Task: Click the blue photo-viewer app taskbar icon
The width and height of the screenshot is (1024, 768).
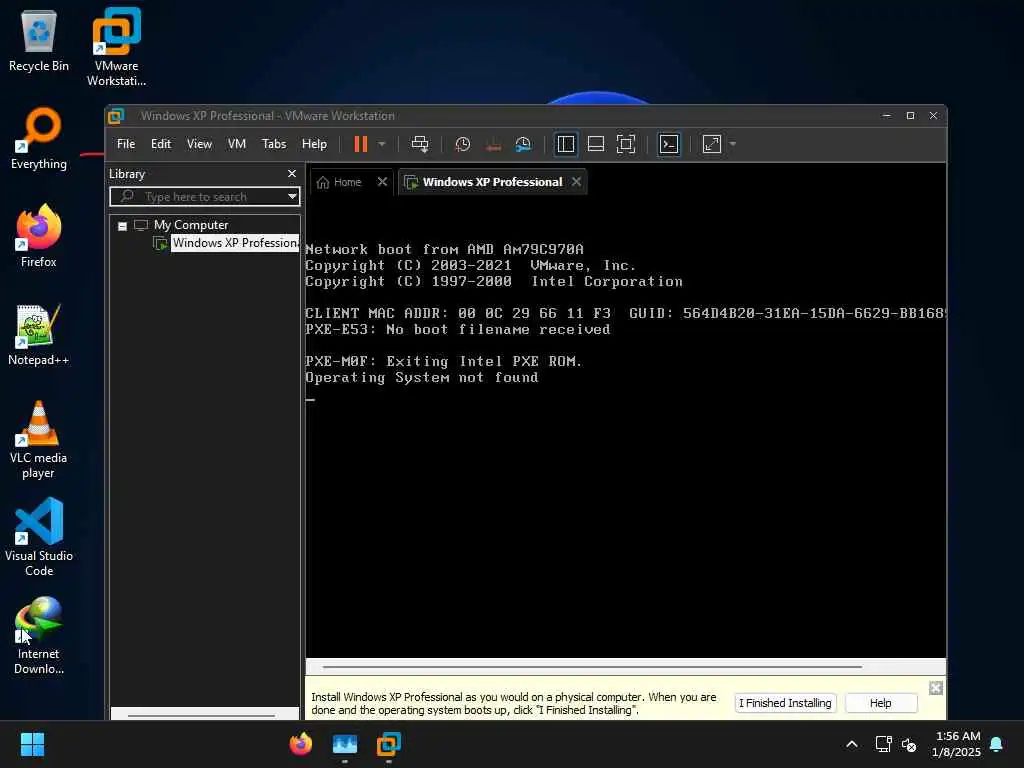Action: click(x=345, y=744)
